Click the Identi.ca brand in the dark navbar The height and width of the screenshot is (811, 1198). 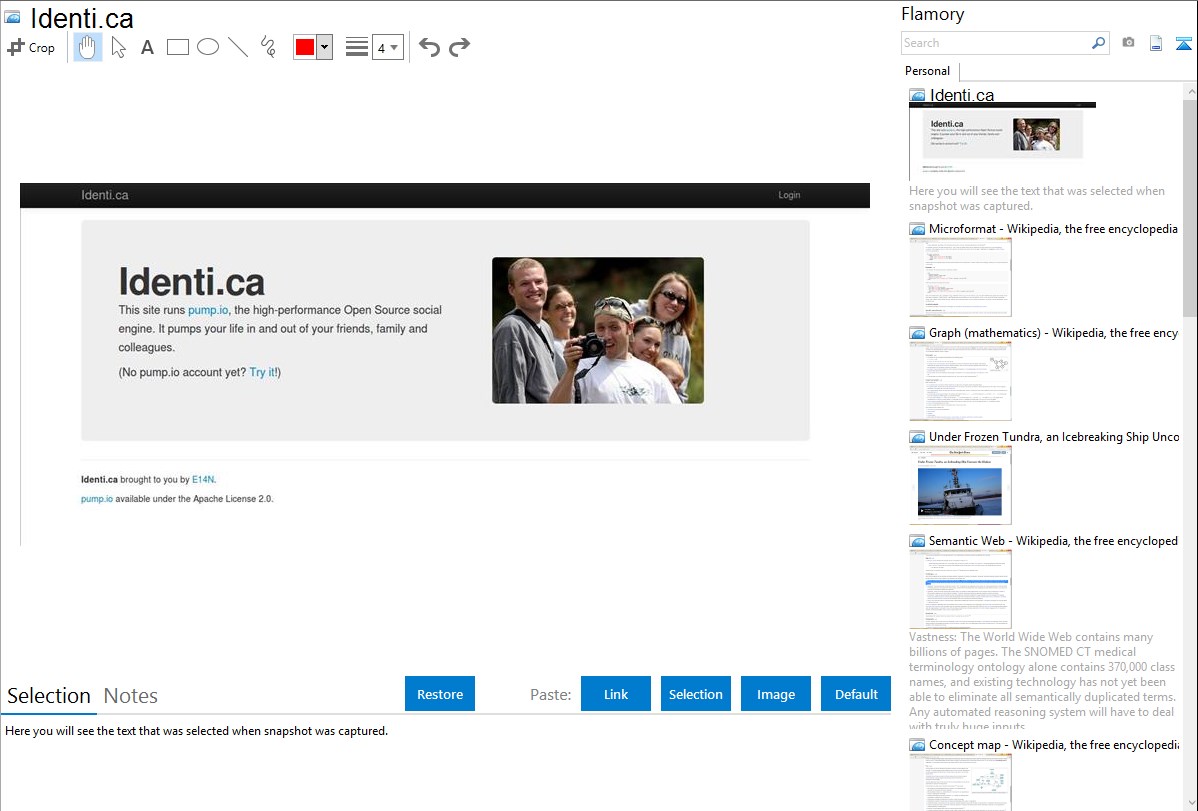click(105, 195)
